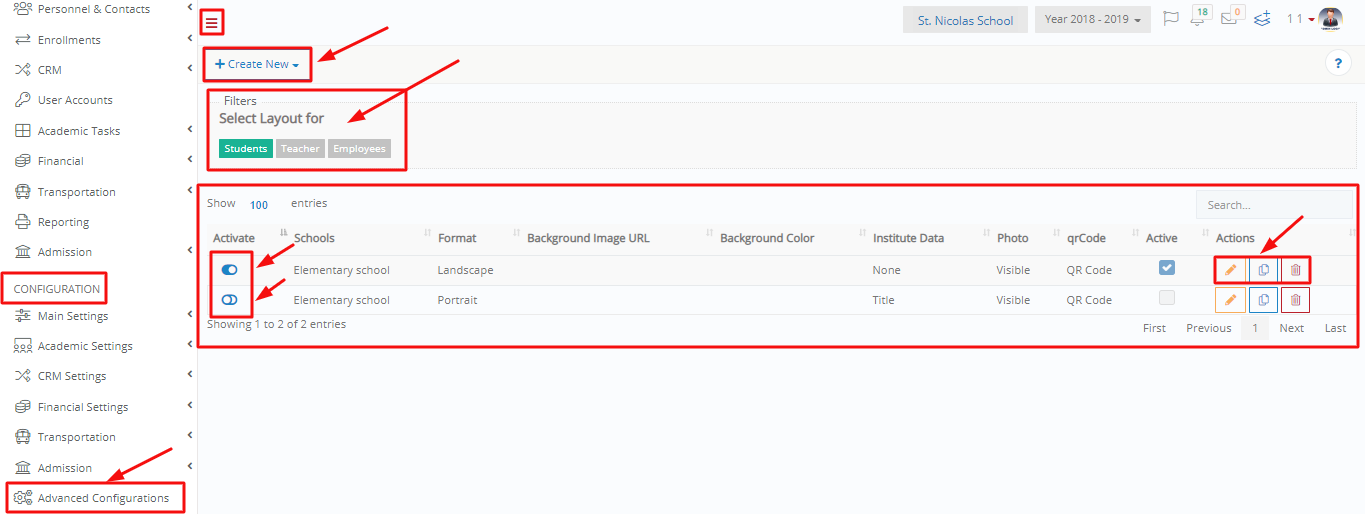Click the Financial coins icon in upper menu
The width and height of the screenshot is (1365, 514).
pos(22,161)
